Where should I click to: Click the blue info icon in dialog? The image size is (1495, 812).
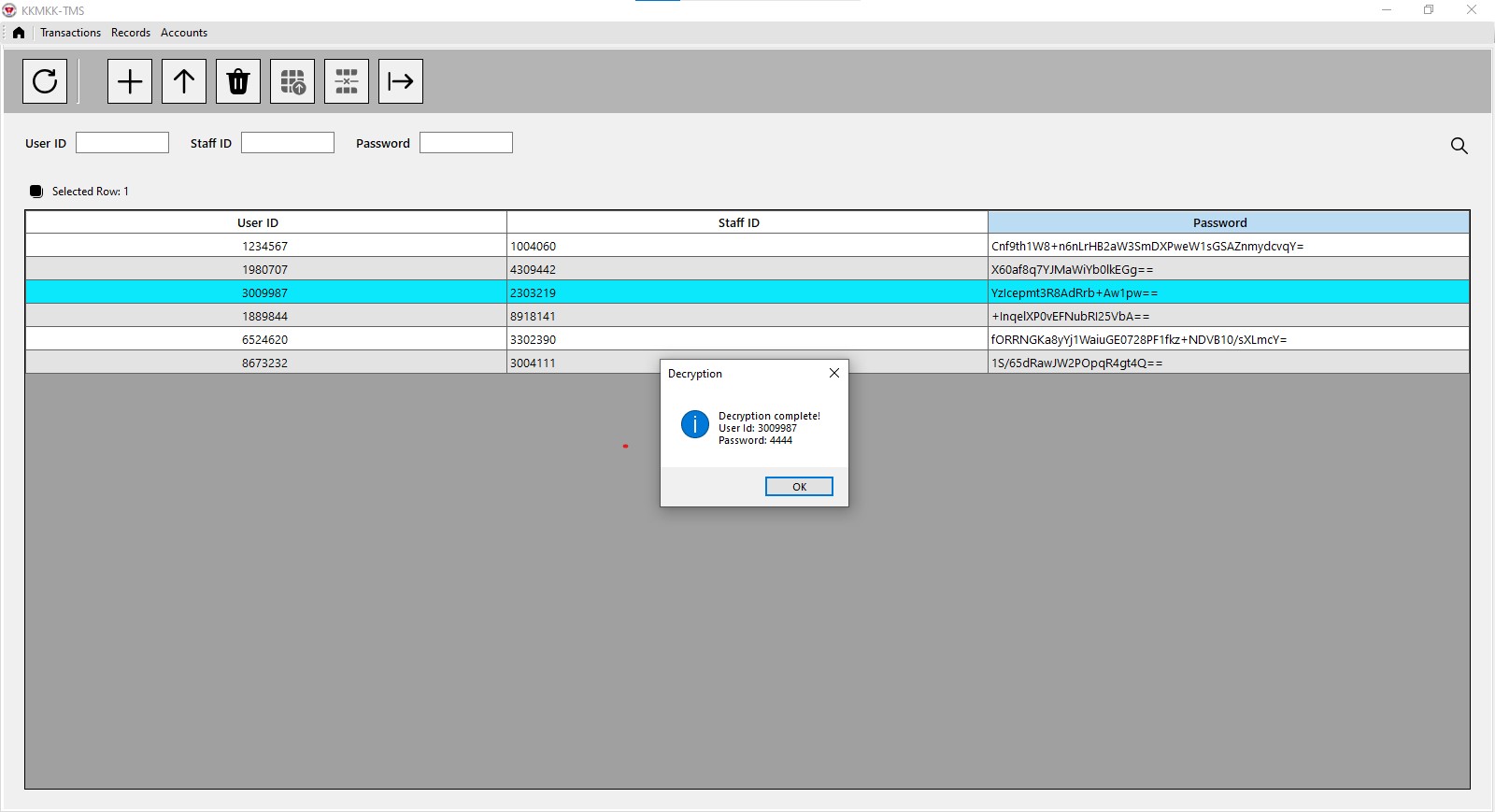695,424
